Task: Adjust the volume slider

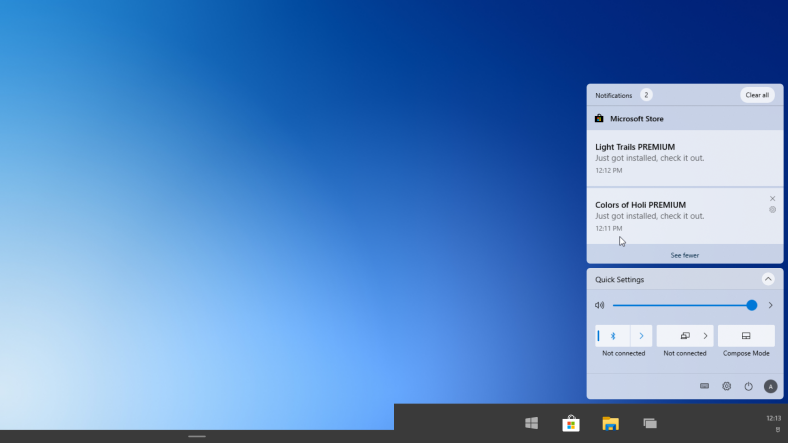Action: point(684,305)
